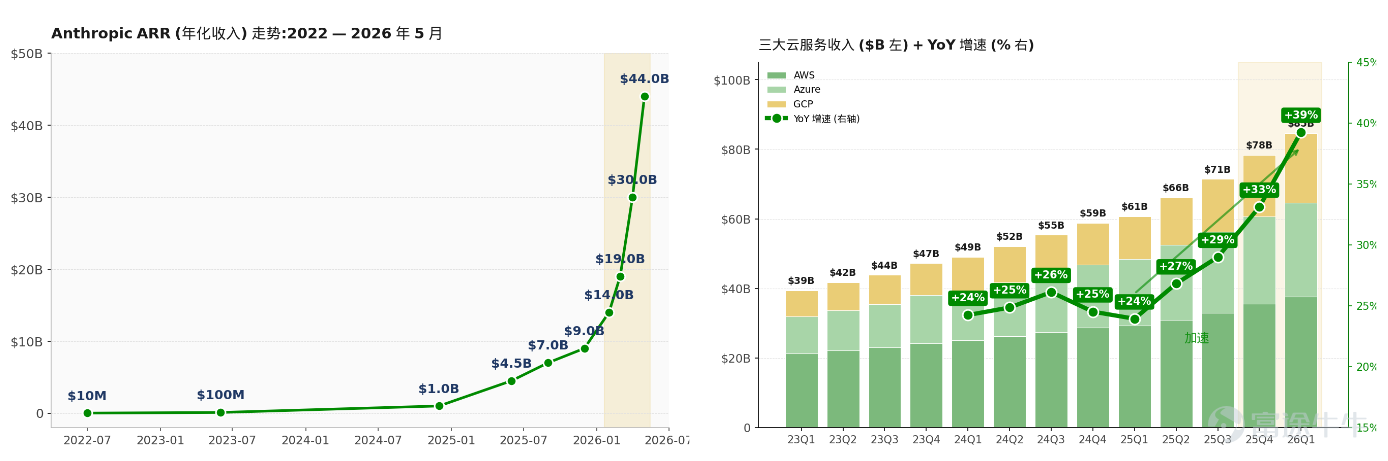1388x461 pixels.
Task: Click the GCP legend color swatch
Action: [x=776, y=104]
